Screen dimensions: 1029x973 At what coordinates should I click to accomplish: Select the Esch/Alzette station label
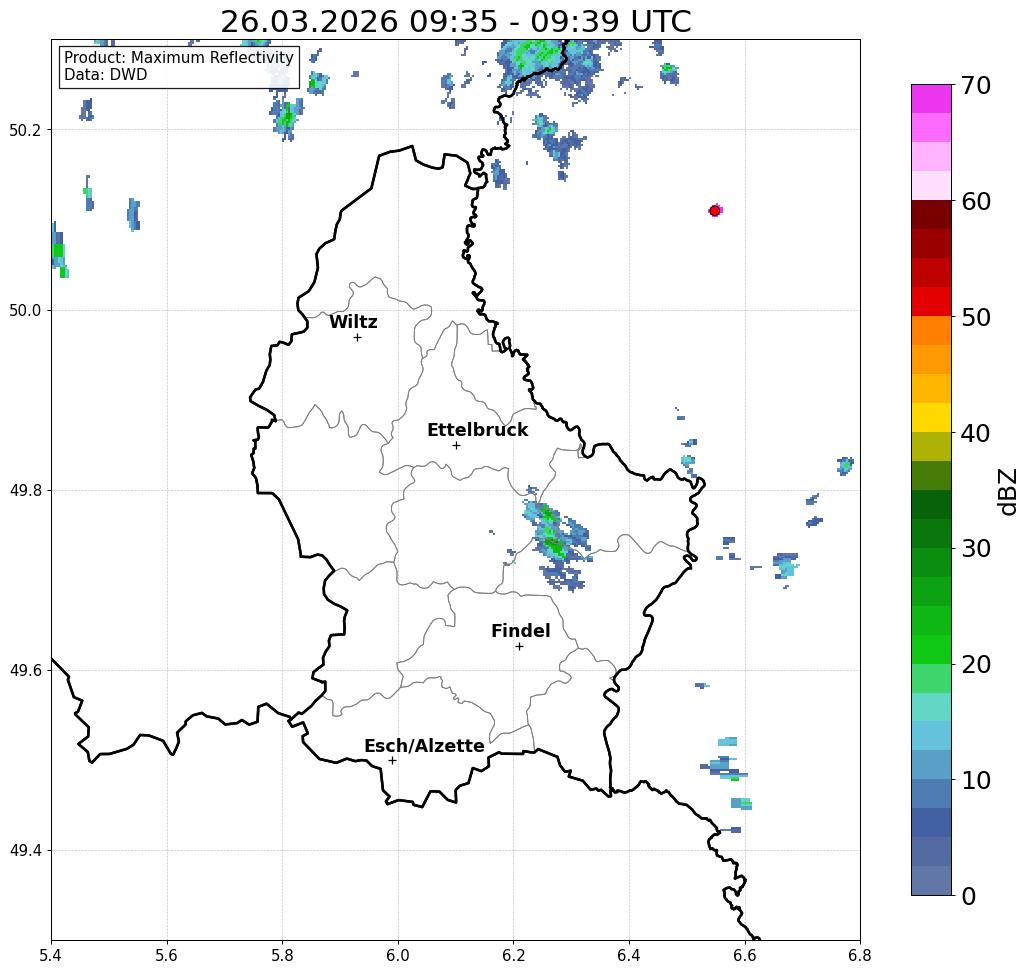pyautogui.click(x=425, y=746)
